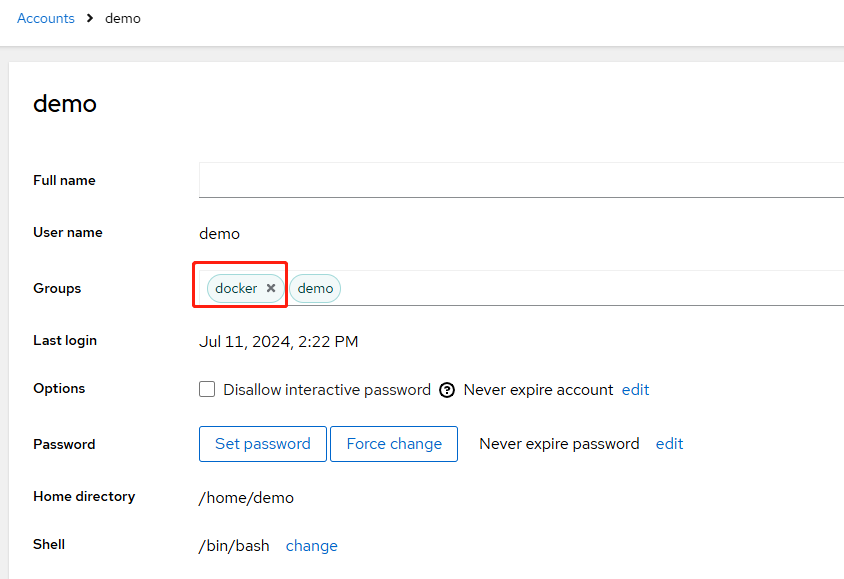The image size is (844, 579).
Task: Edit the Never expire password setting
Action: coord(669,443)
